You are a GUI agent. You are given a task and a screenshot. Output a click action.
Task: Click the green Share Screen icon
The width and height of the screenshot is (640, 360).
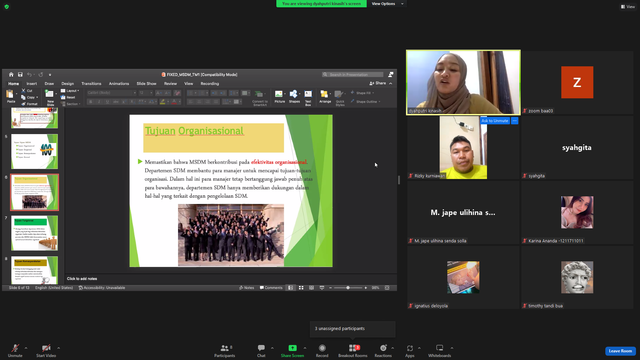pyautogui.click(x=292, y=348)
